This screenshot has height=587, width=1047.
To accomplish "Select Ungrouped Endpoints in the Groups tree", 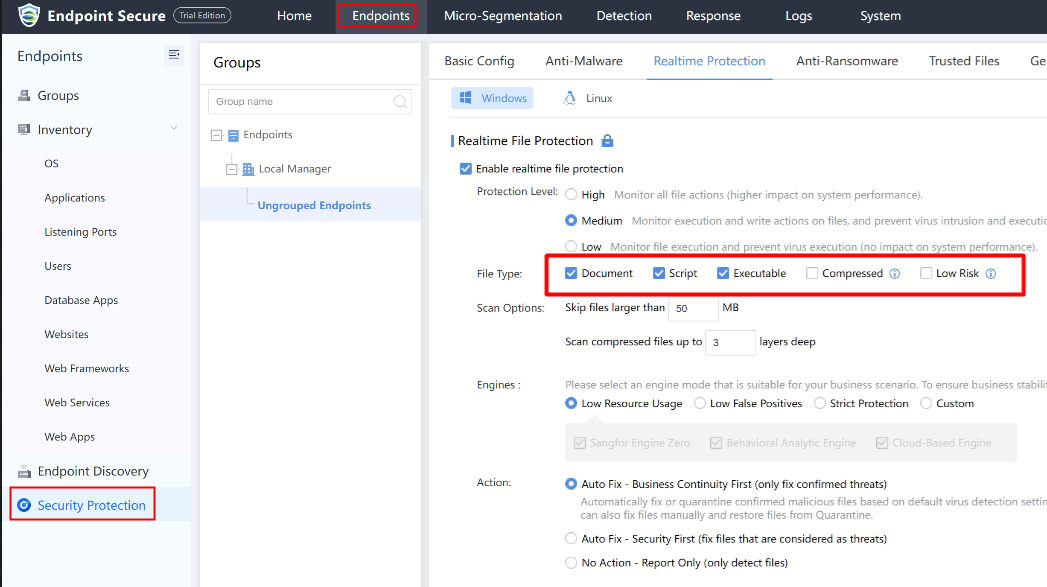I will (x=314, y=205).
